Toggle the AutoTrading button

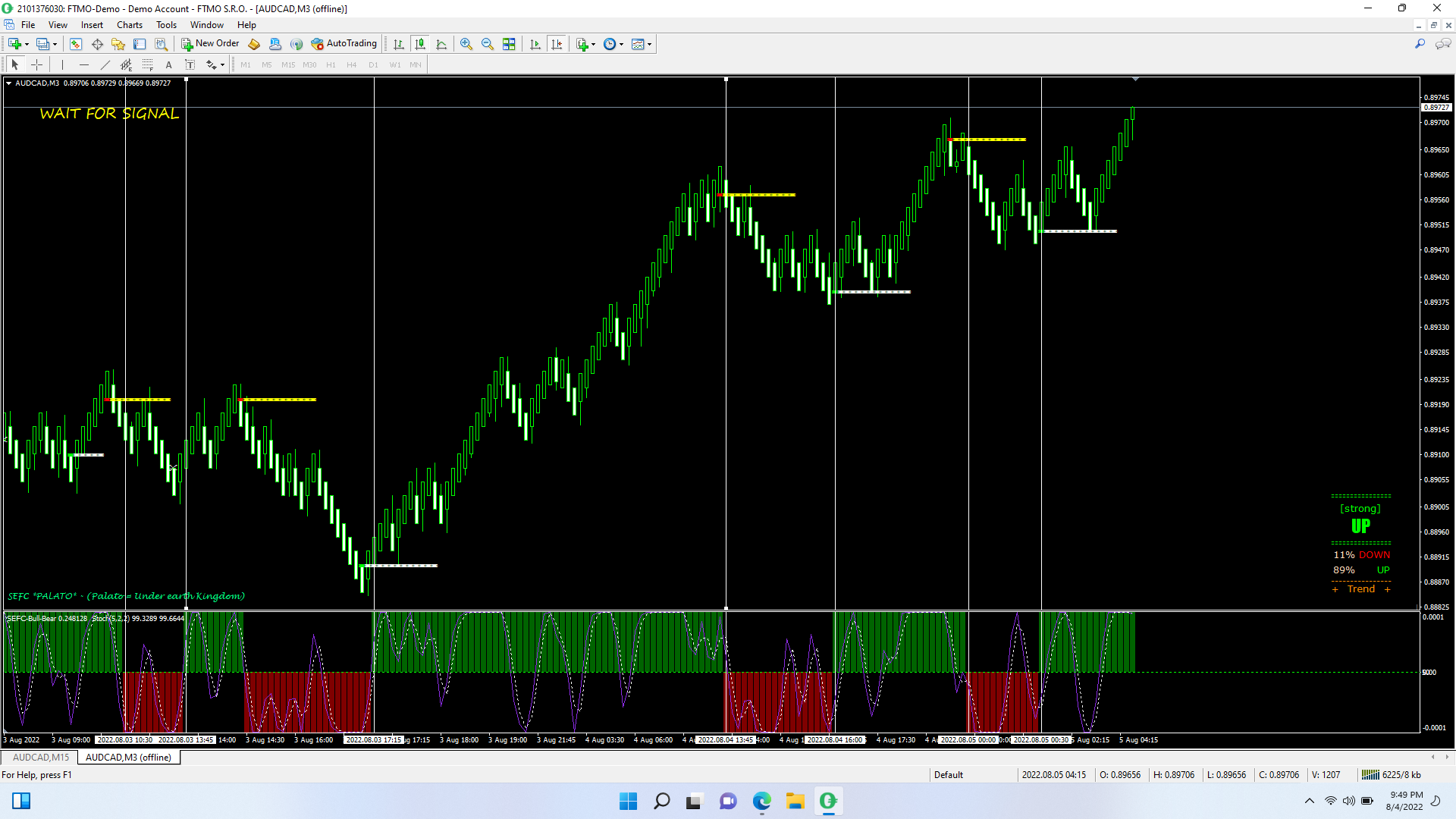[344, 44]
